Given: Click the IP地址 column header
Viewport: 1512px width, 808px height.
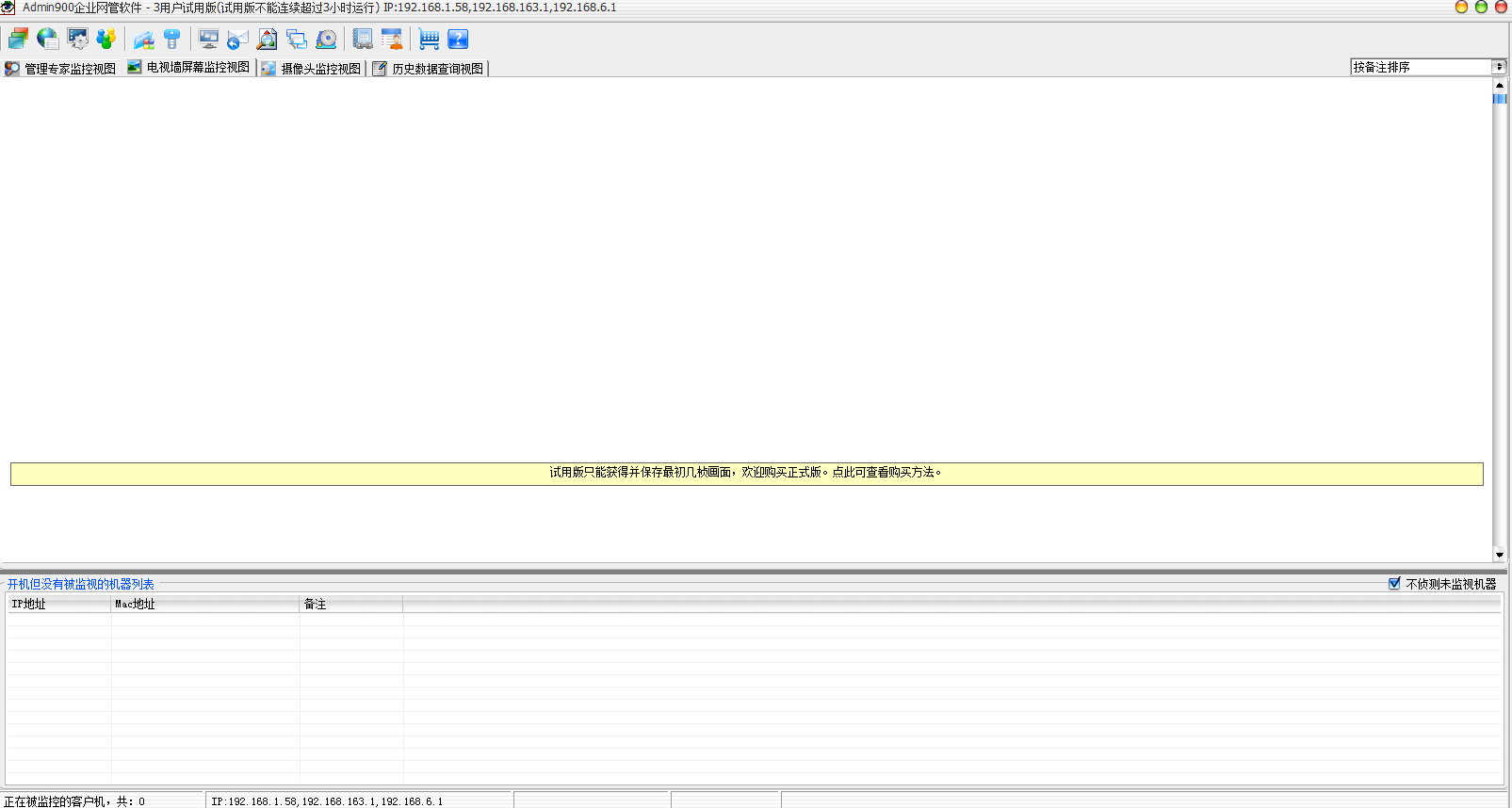Looking at the screenshot, I should pyautogui.click(x=58, y=605).
